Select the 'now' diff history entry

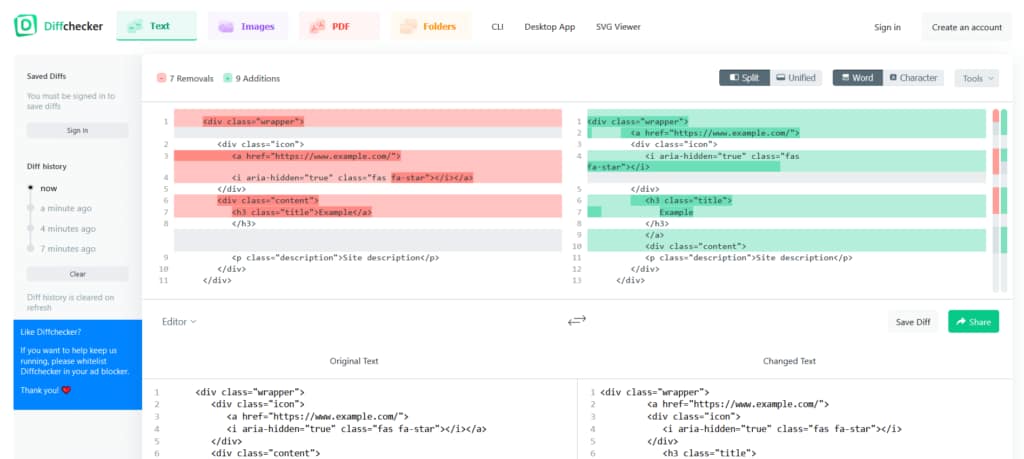point(48,188)
